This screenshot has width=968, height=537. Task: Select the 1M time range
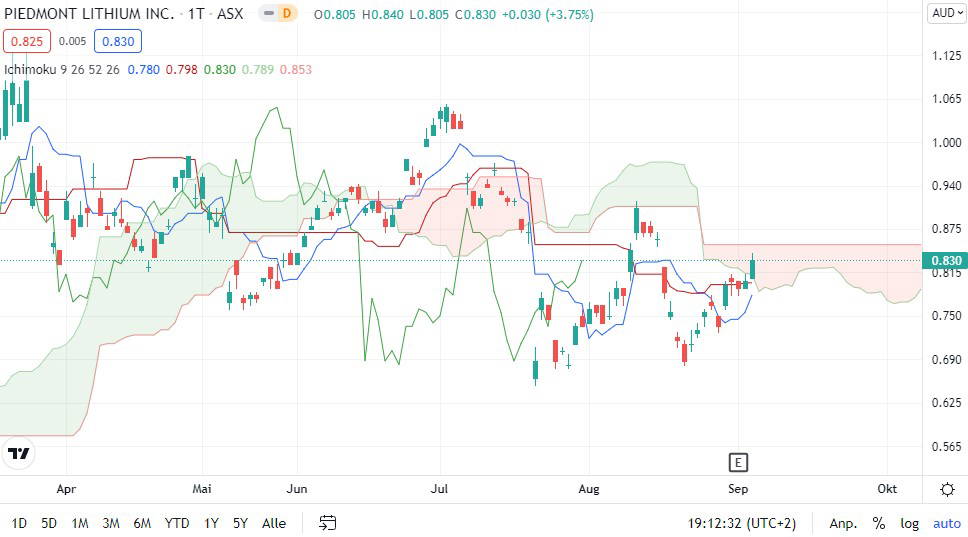80,523
